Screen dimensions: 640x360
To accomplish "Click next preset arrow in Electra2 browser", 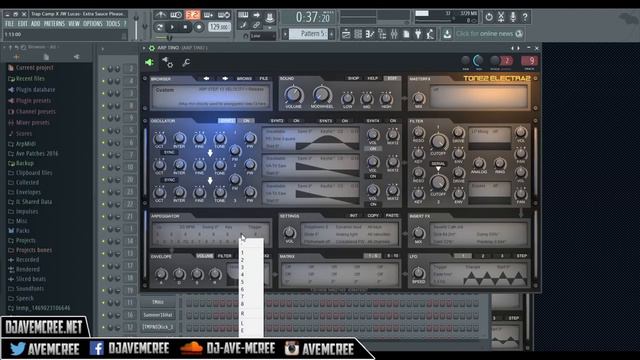I will point(225,78).
